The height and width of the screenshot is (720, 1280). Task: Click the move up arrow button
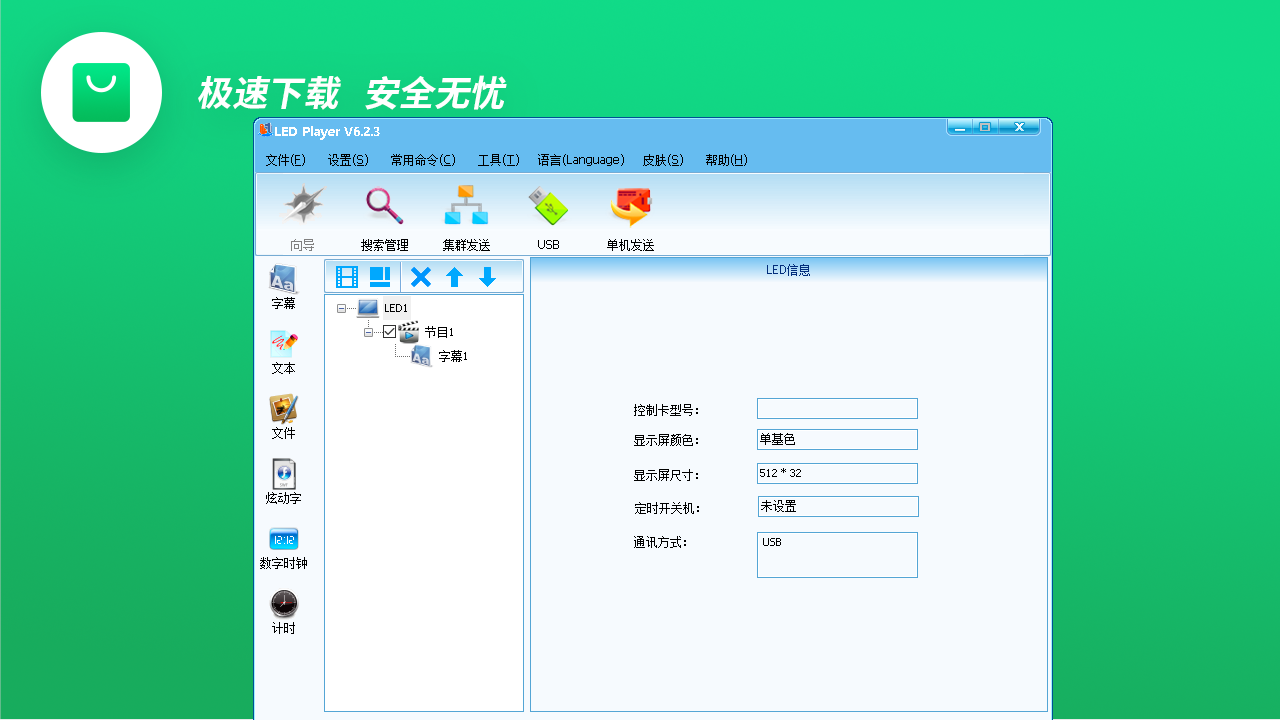pos(454,277)
